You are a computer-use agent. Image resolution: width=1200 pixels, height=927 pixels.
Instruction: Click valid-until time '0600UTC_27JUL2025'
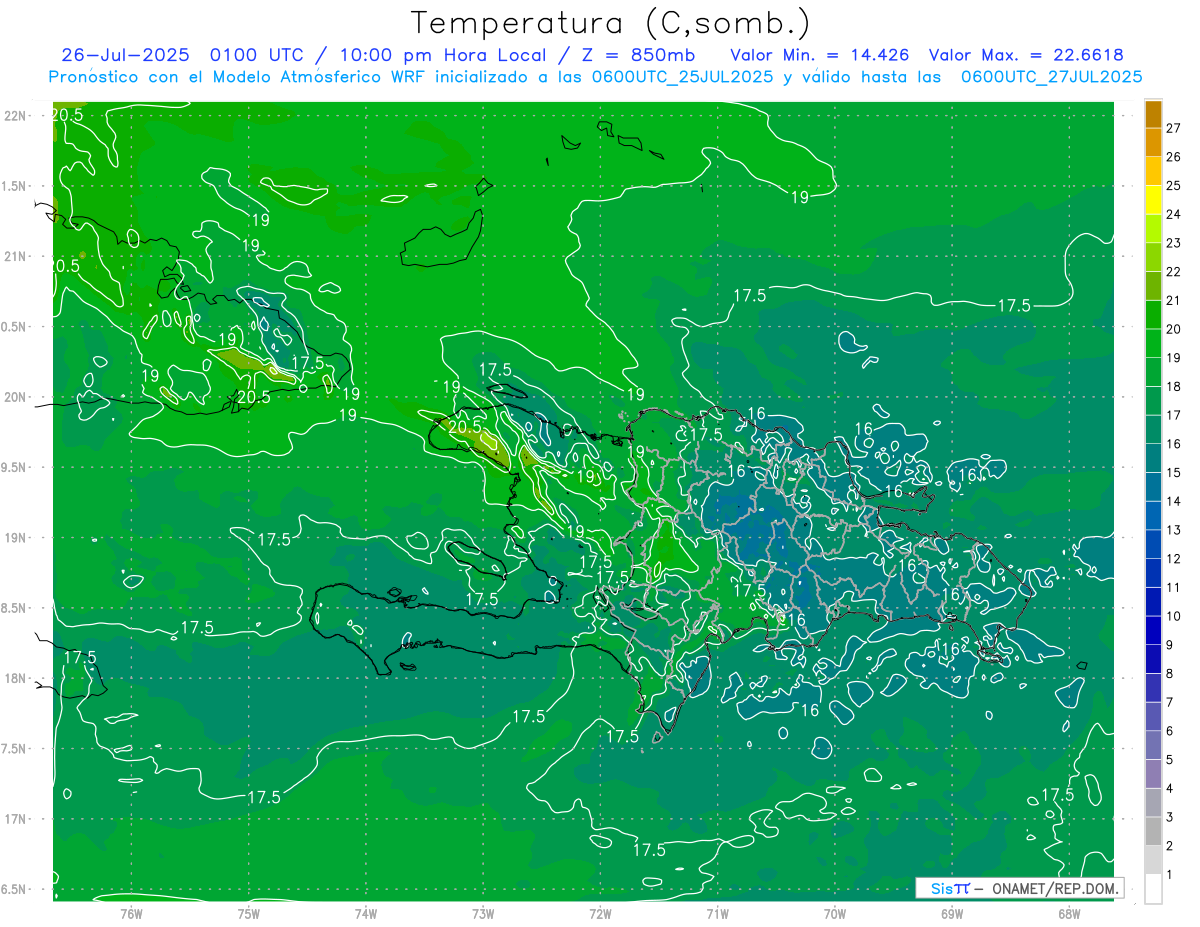click(x=1051, y=77)
